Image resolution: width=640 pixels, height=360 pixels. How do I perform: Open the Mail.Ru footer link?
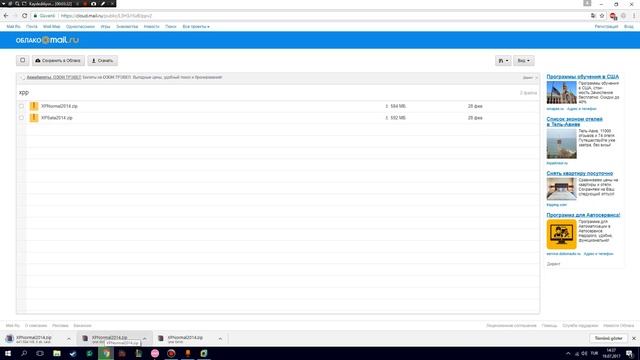pos(13,326)
